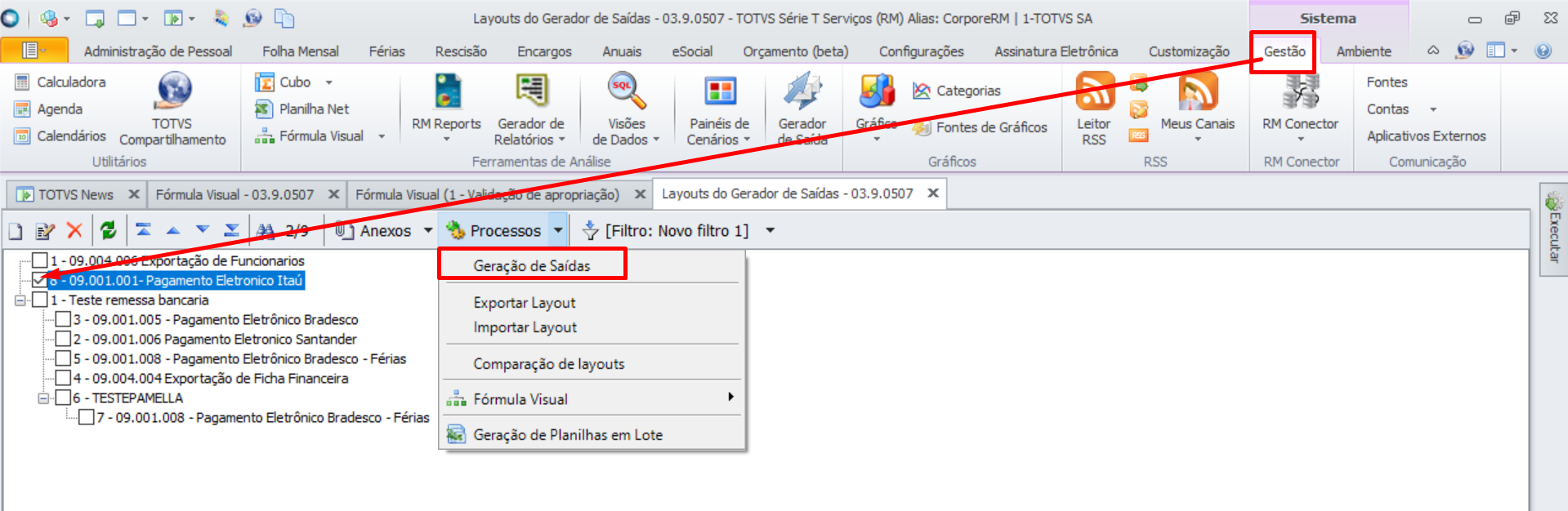The height and width of the screenshot is (511, 1568).
Task: Expand Fórmula Visual submenu arrow
Action: click(x=730, y=398)
